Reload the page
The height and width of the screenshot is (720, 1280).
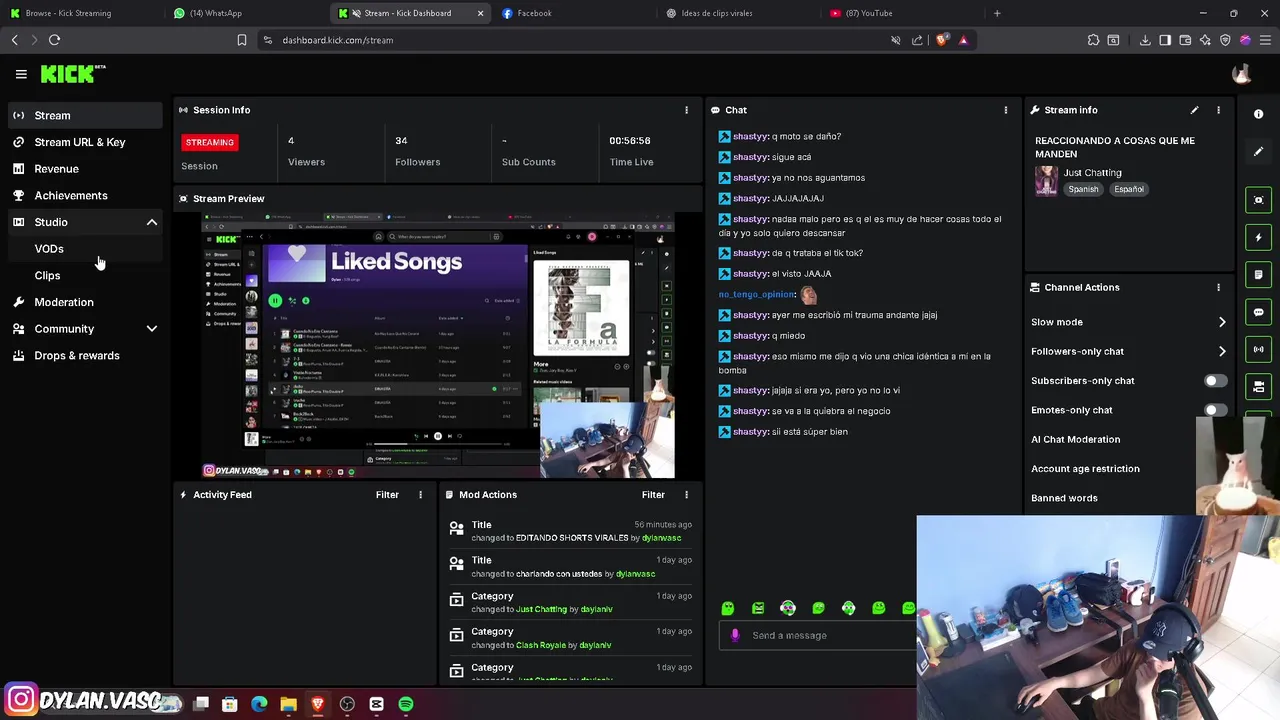(x=54, y=40)
